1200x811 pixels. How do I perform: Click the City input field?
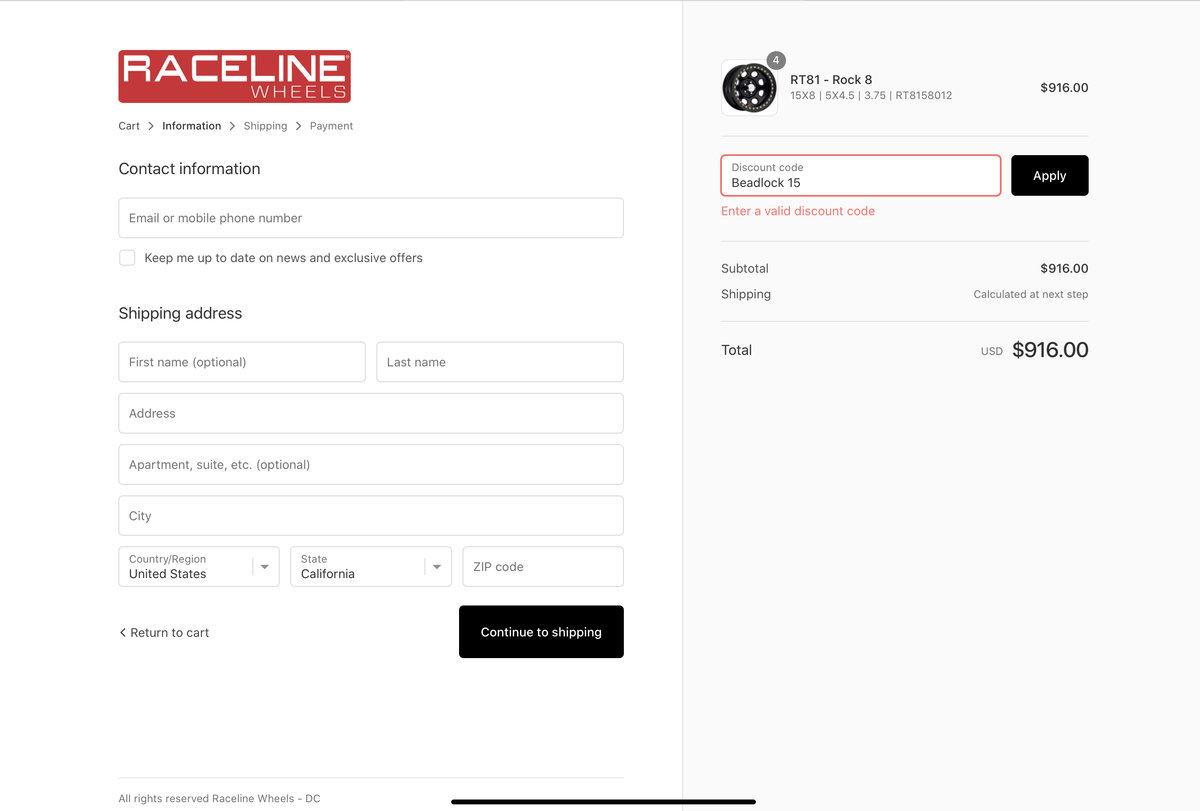click(x=371, y=516)
